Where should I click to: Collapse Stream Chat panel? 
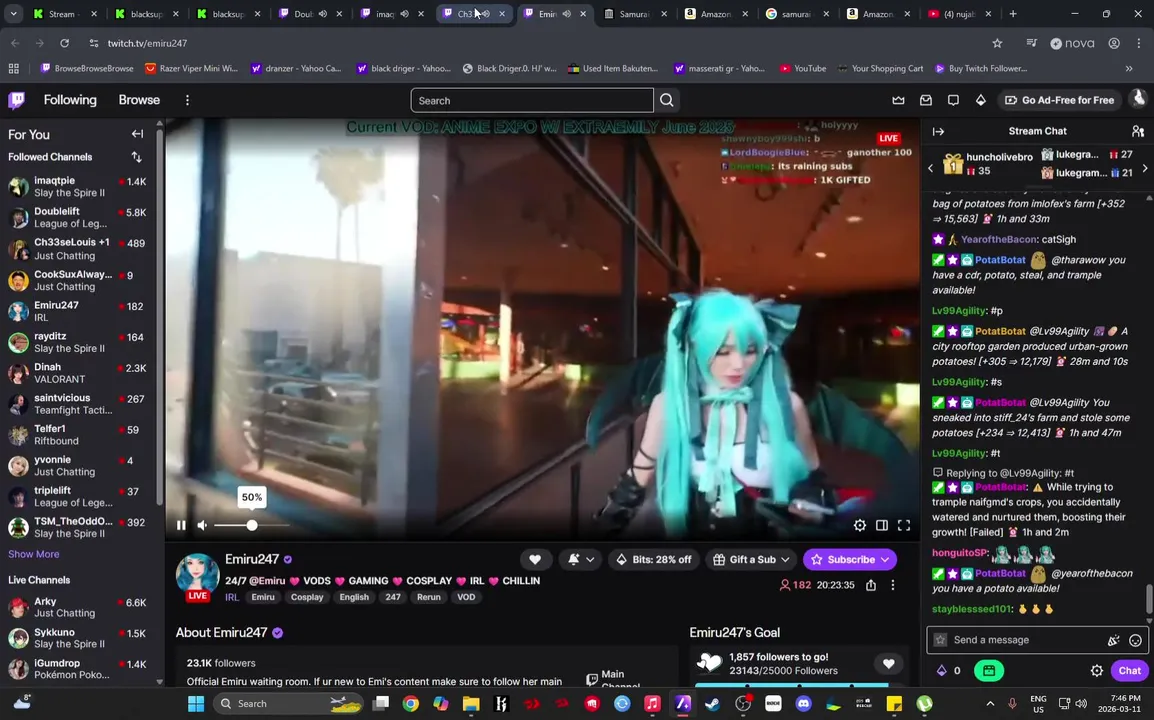pyautogui.click(x=938, y=131)
